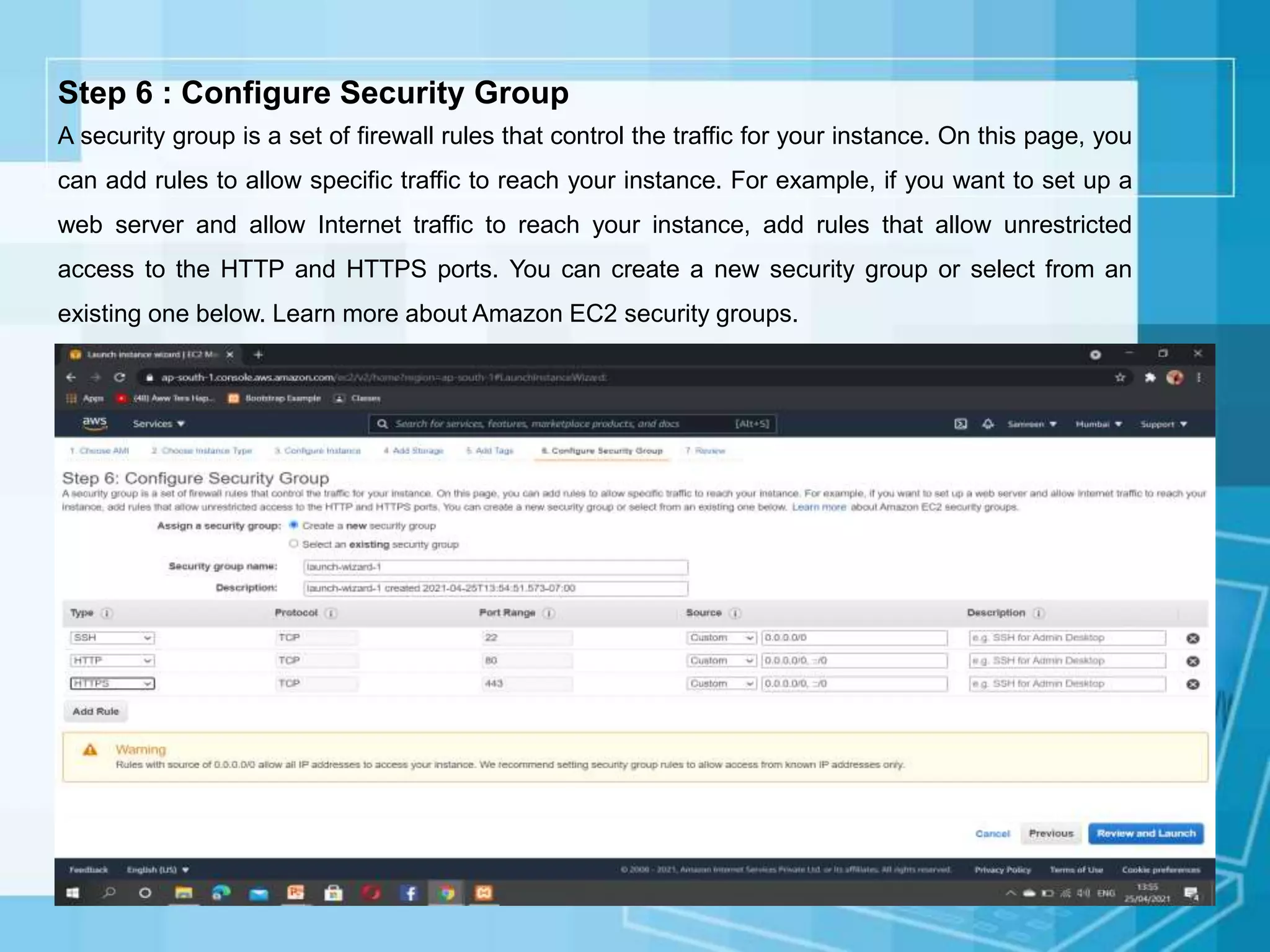This screenshot has height=952, width=1270.
Task: Click Review and Launch
Action: click(x=1146, y=834)
